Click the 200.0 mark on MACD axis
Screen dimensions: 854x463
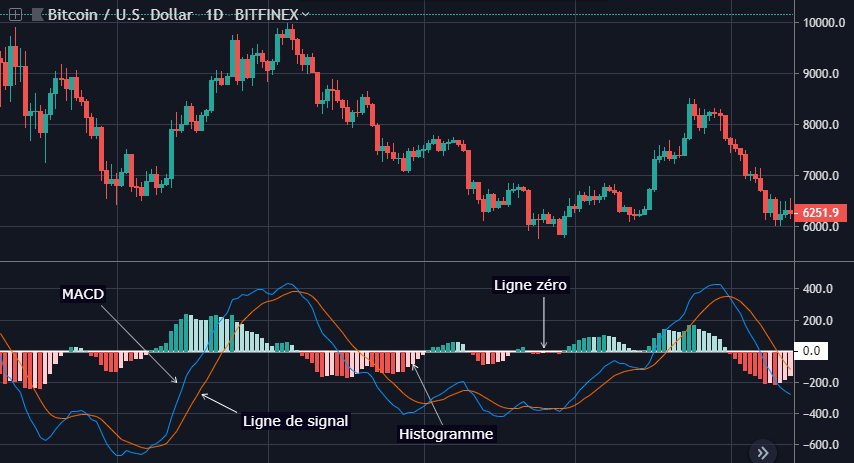point(818,320)
